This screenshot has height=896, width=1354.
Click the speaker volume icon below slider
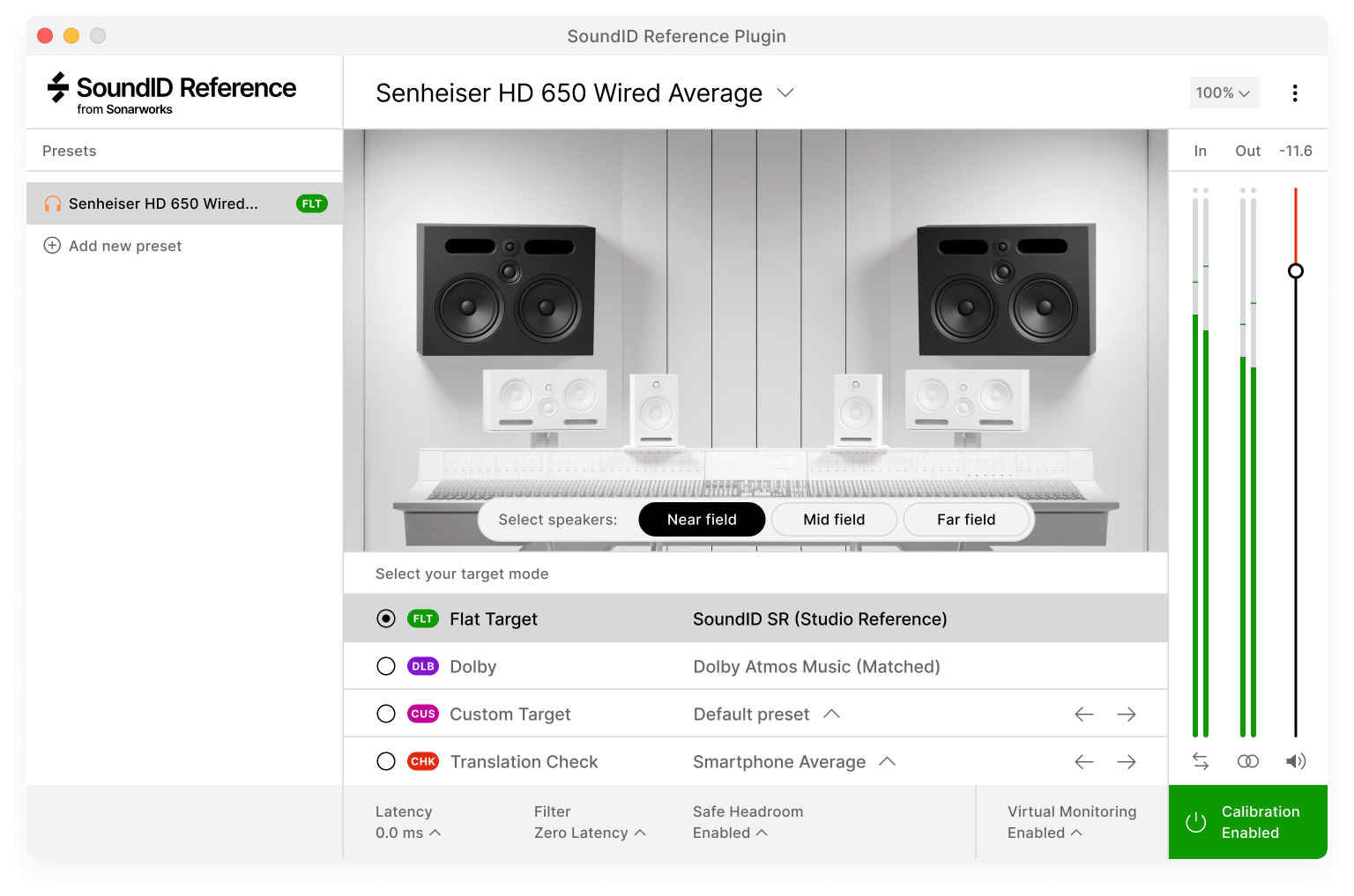1295,761
